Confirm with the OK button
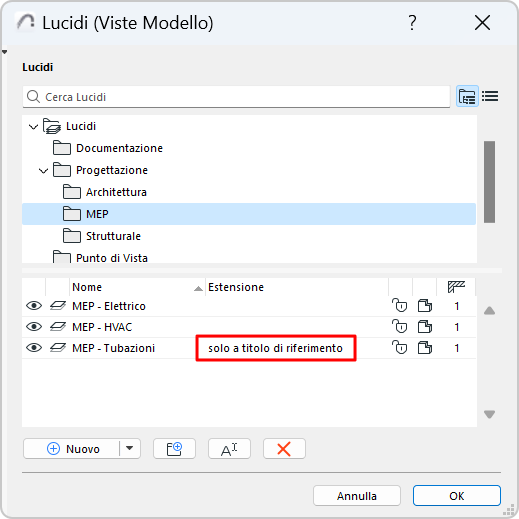Viewport: 519px width, 519px height. click(457, 496)
